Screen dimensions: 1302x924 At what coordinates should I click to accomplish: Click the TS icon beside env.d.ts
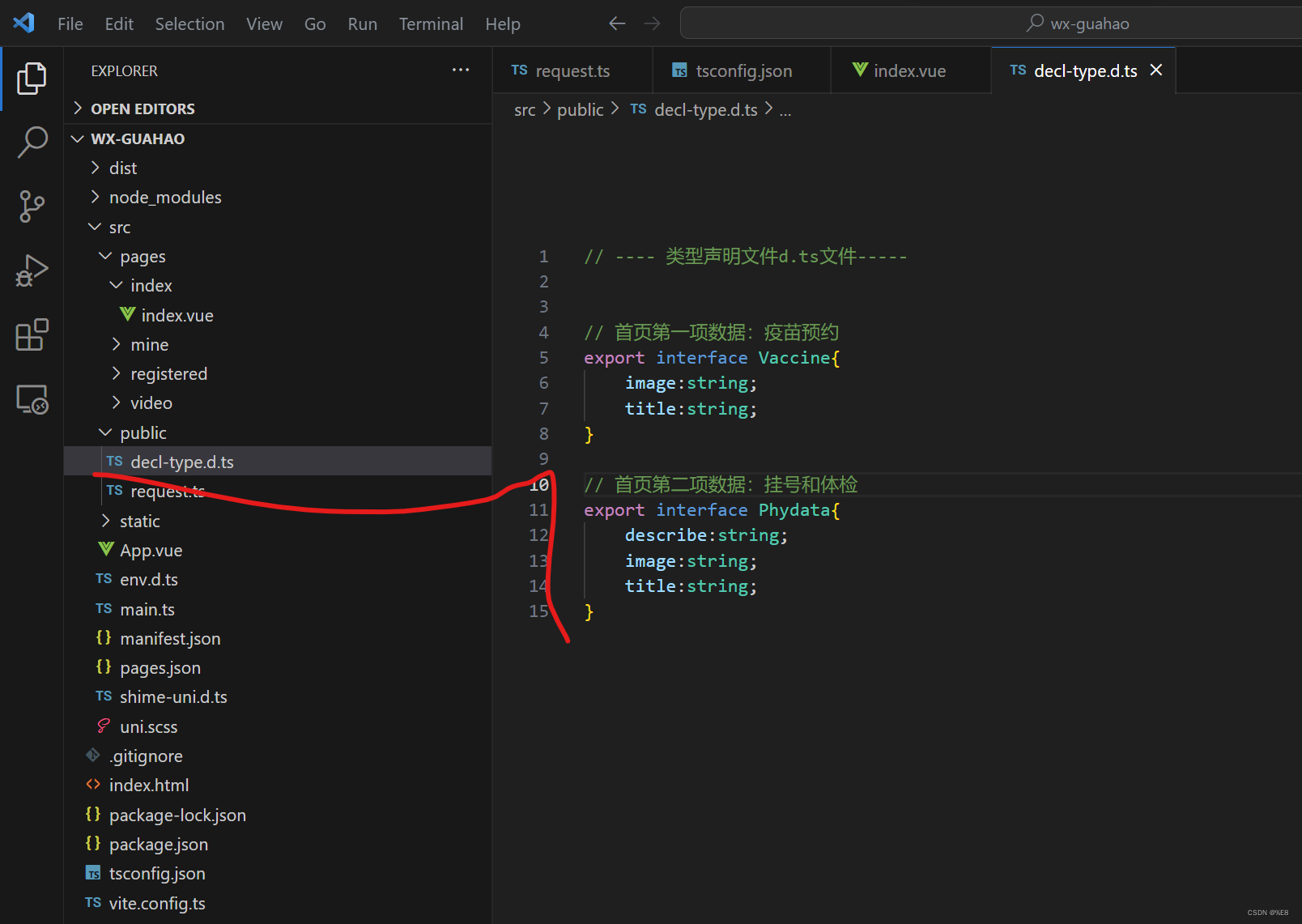tap(104, 578)
